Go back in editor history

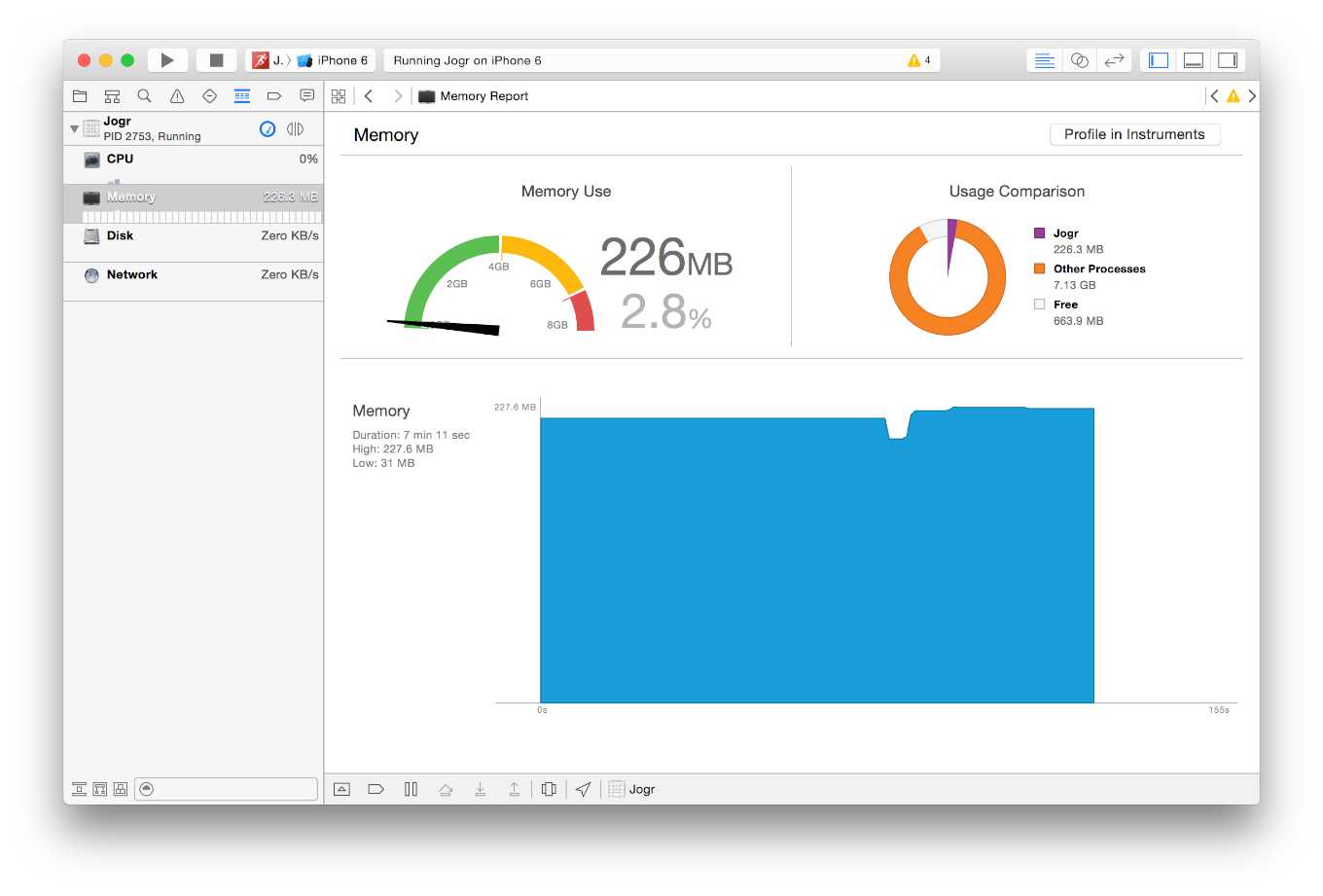(x=369, y=96)
